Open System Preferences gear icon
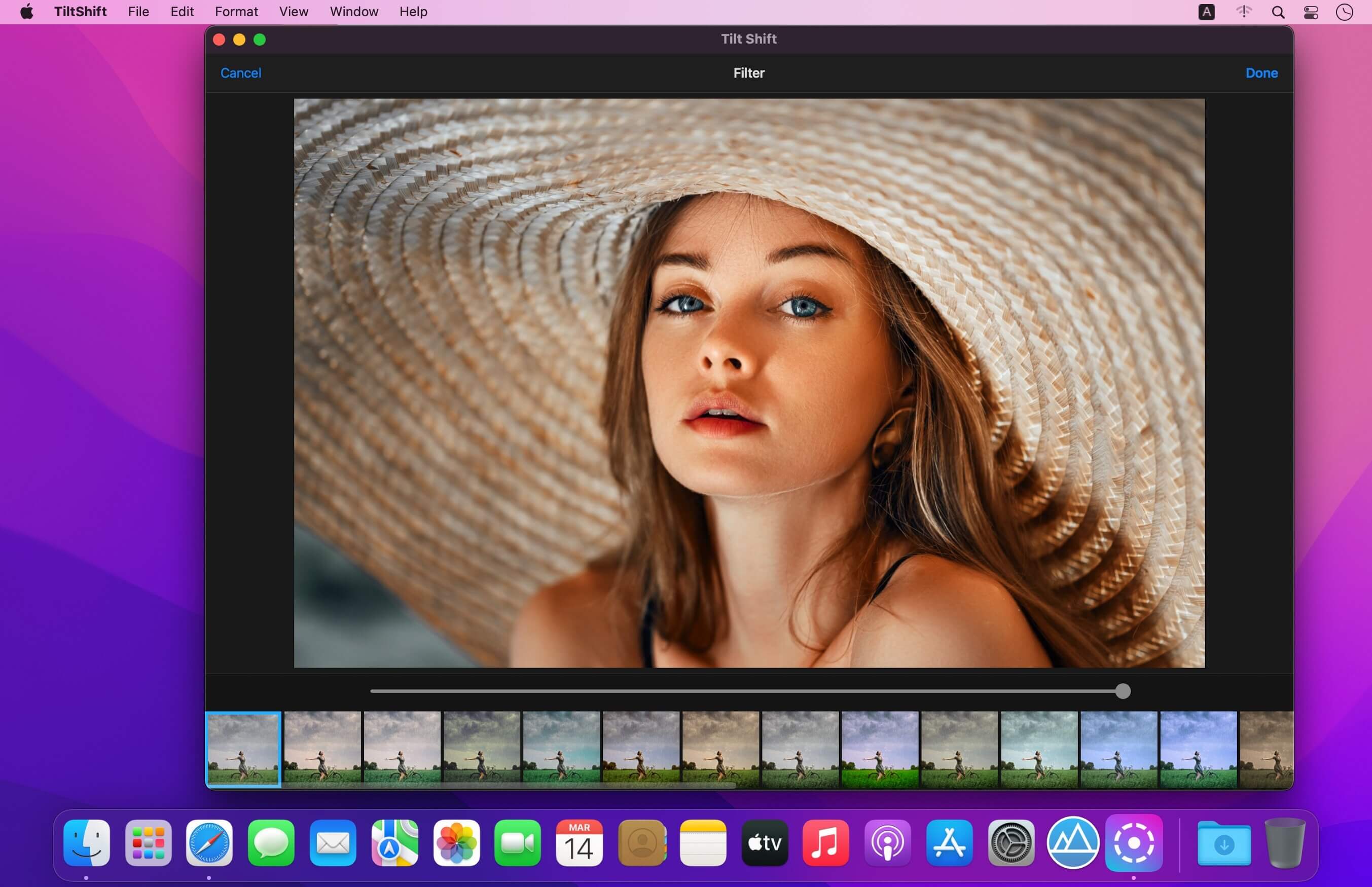This screenshot has height=887, width=1372. tap(1011, 842)
